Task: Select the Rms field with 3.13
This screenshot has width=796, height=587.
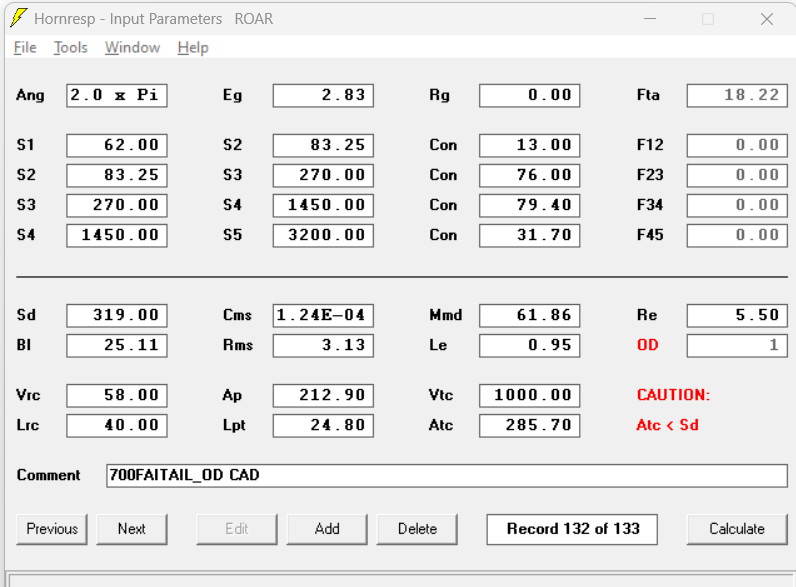Action: point(323,345)
